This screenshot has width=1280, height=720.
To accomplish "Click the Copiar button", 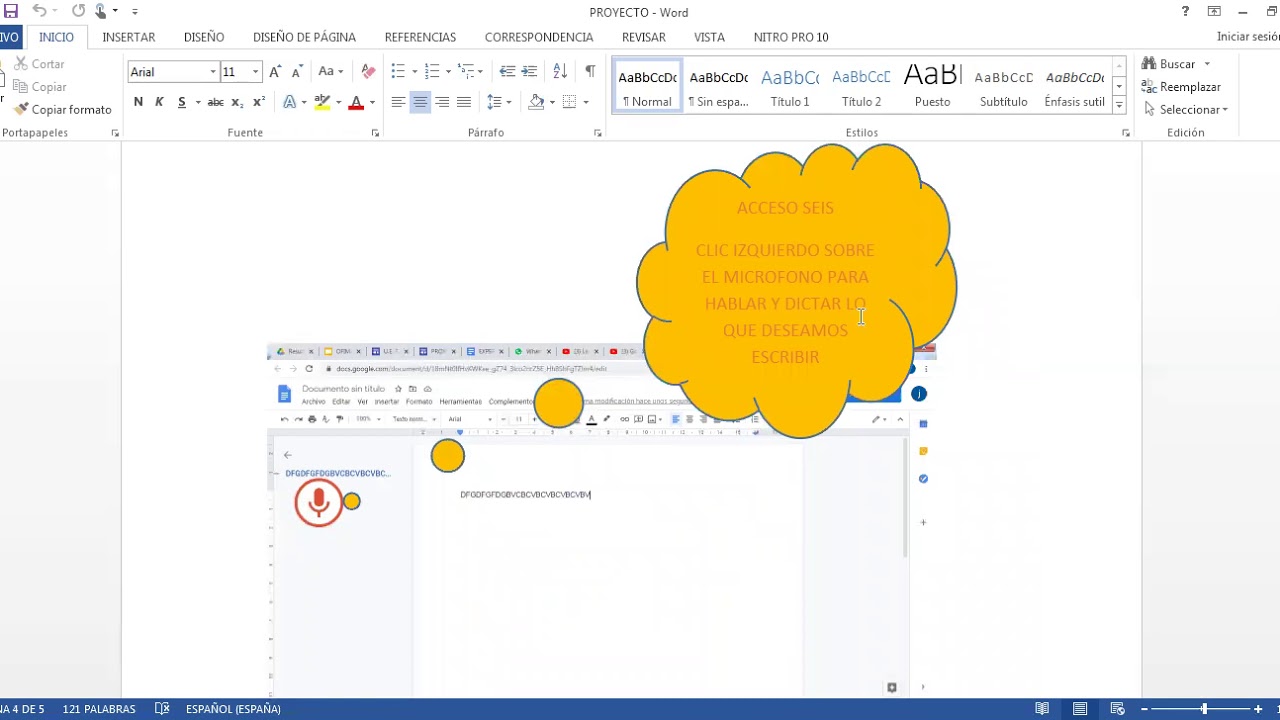I will coord(40,87).
